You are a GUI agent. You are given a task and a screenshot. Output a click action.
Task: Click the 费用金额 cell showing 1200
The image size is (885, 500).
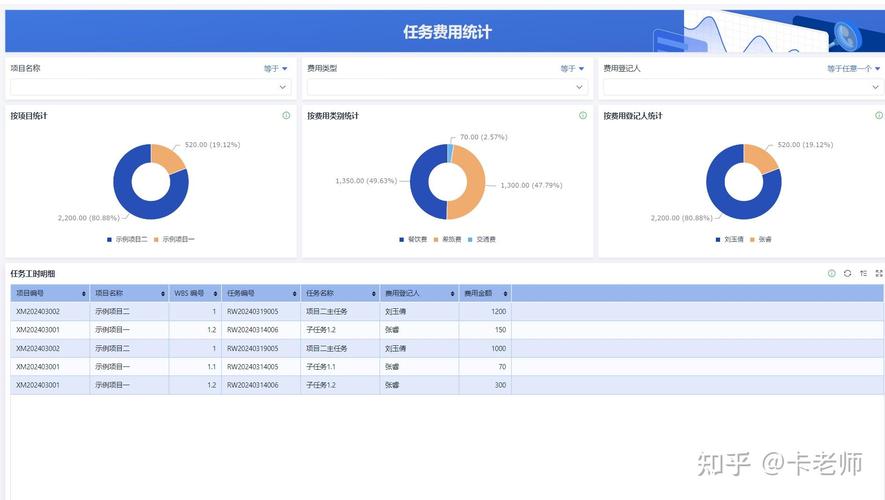485,312
